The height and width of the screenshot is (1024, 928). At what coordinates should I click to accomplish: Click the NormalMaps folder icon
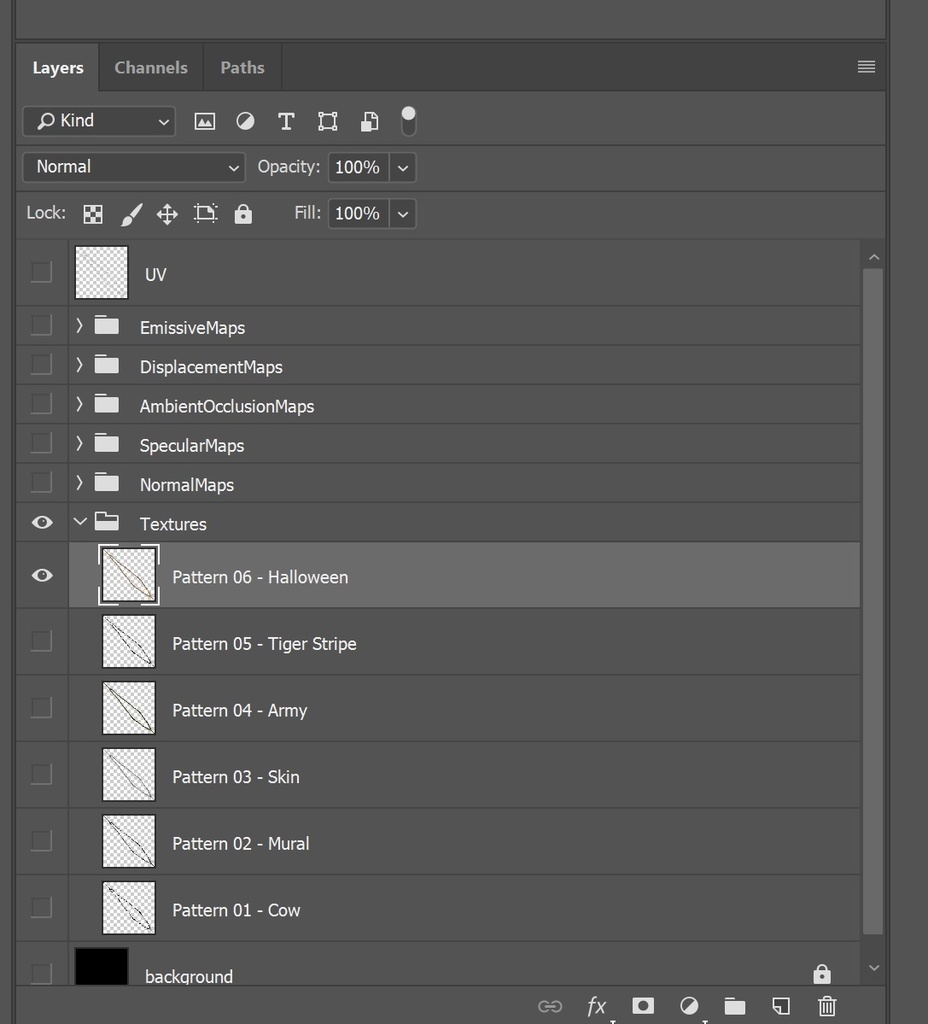(x=106, y=483)
